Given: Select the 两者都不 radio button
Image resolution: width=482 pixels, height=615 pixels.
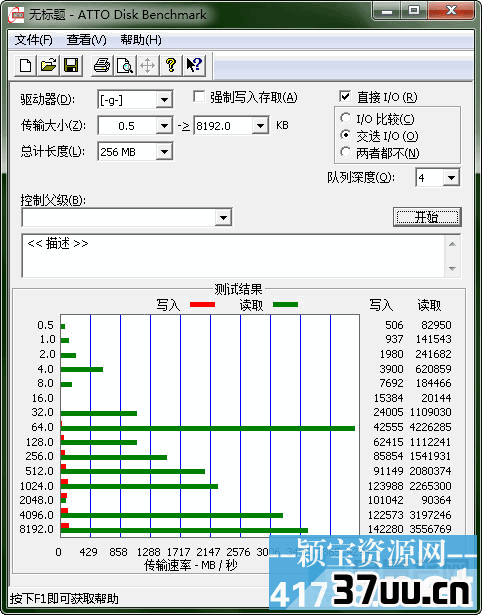Looking at the screenshot, I should (x=345, y=153).
